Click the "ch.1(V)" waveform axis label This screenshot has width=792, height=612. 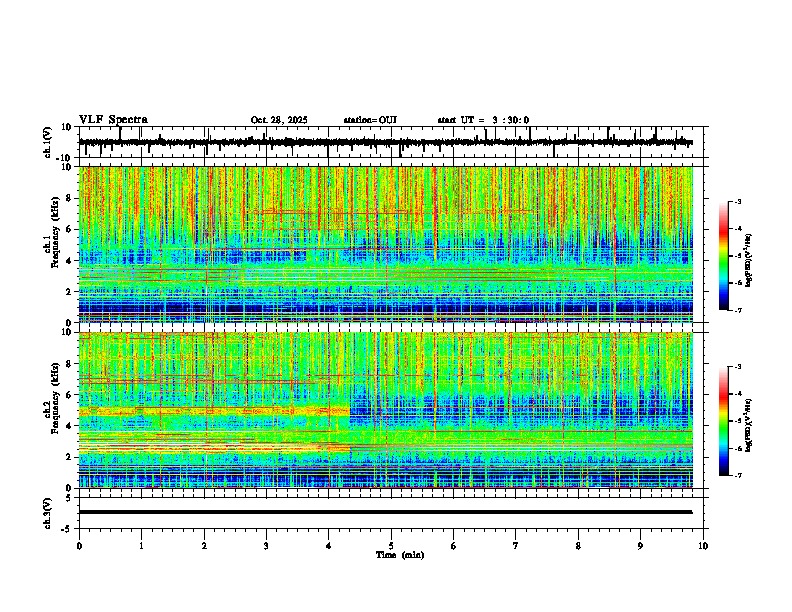pyautogui.click(x=47, y=142)
